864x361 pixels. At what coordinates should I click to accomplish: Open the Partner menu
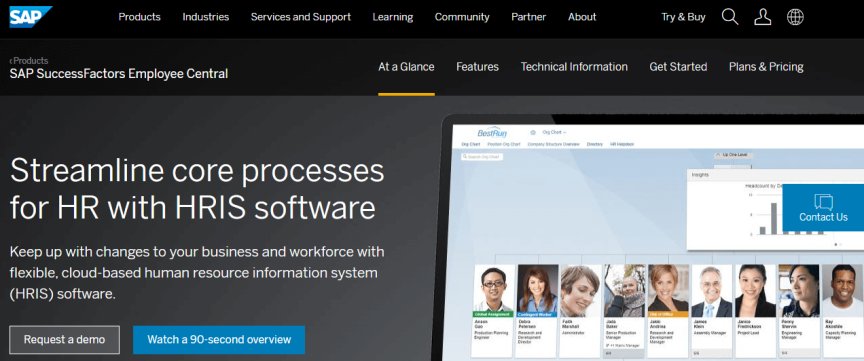click(x=528, y=17)
